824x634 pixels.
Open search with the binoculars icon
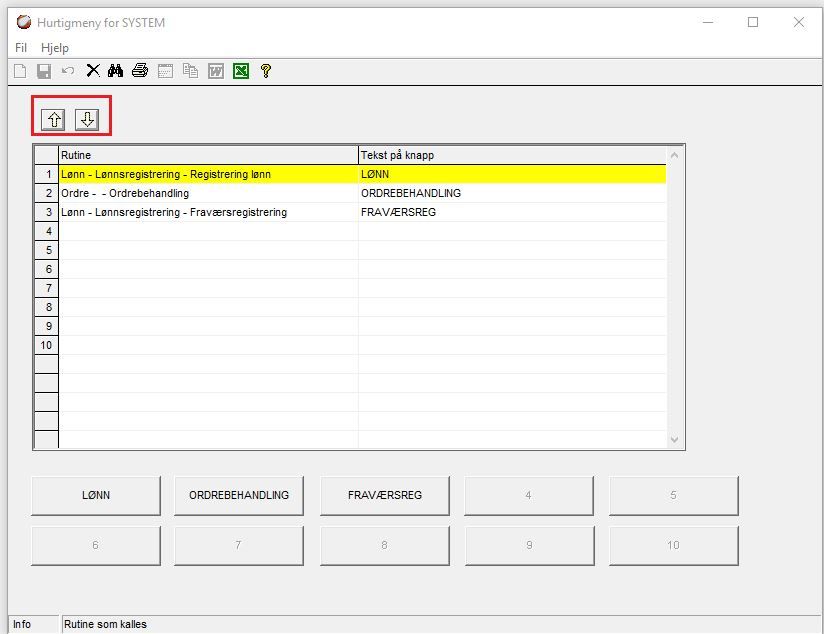[x=116, y=70]
